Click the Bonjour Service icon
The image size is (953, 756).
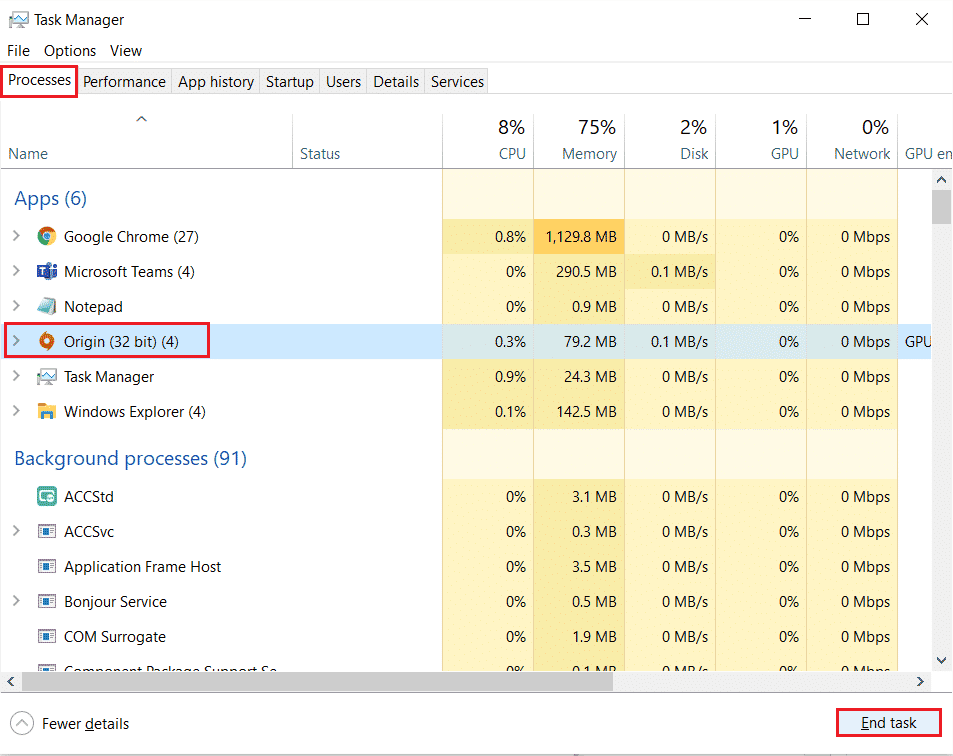point(46,602)
